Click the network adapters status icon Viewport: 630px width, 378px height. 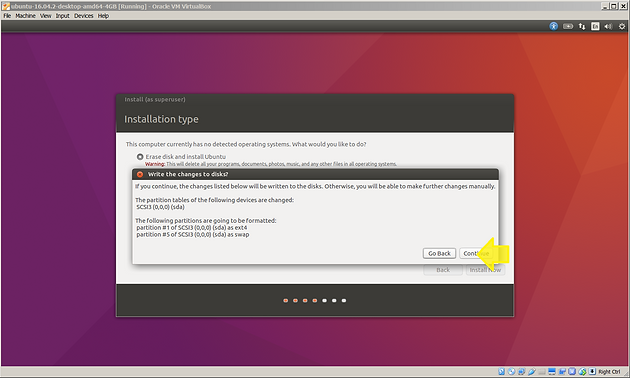point(522,372)
